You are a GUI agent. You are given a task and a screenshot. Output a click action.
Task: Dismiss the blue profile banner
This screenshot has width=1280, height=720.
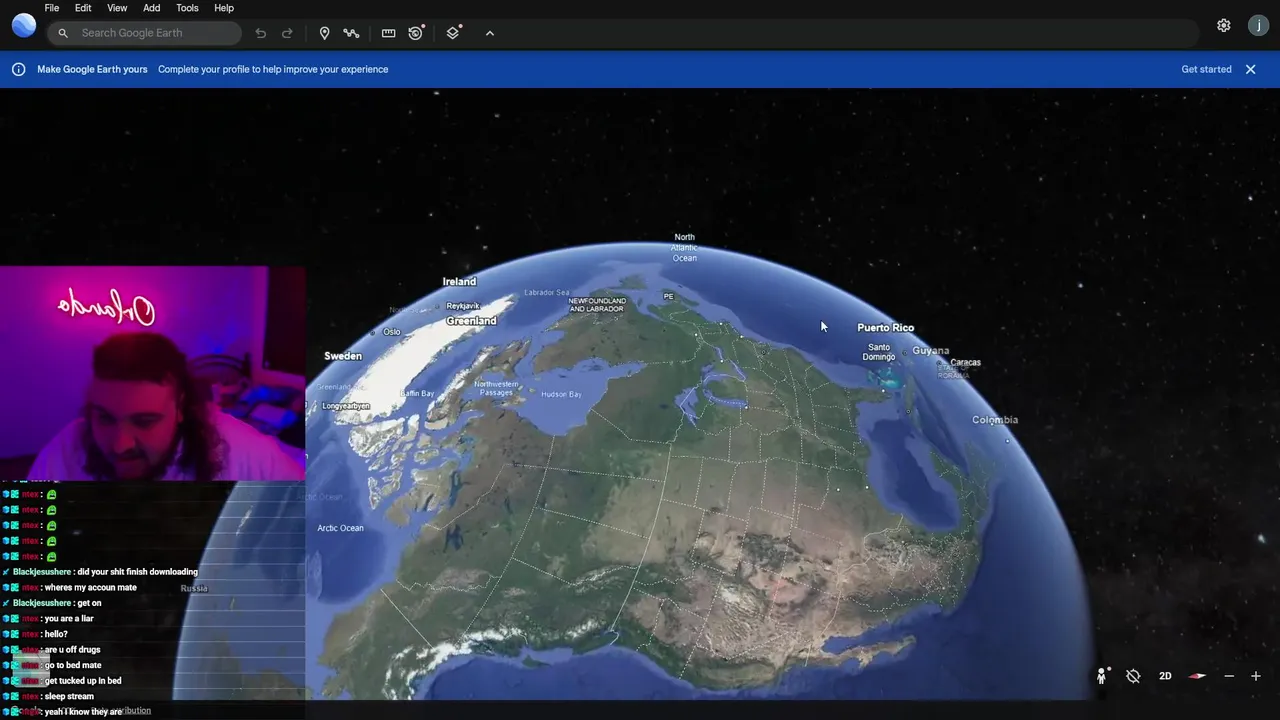(x=1250, y=69)
